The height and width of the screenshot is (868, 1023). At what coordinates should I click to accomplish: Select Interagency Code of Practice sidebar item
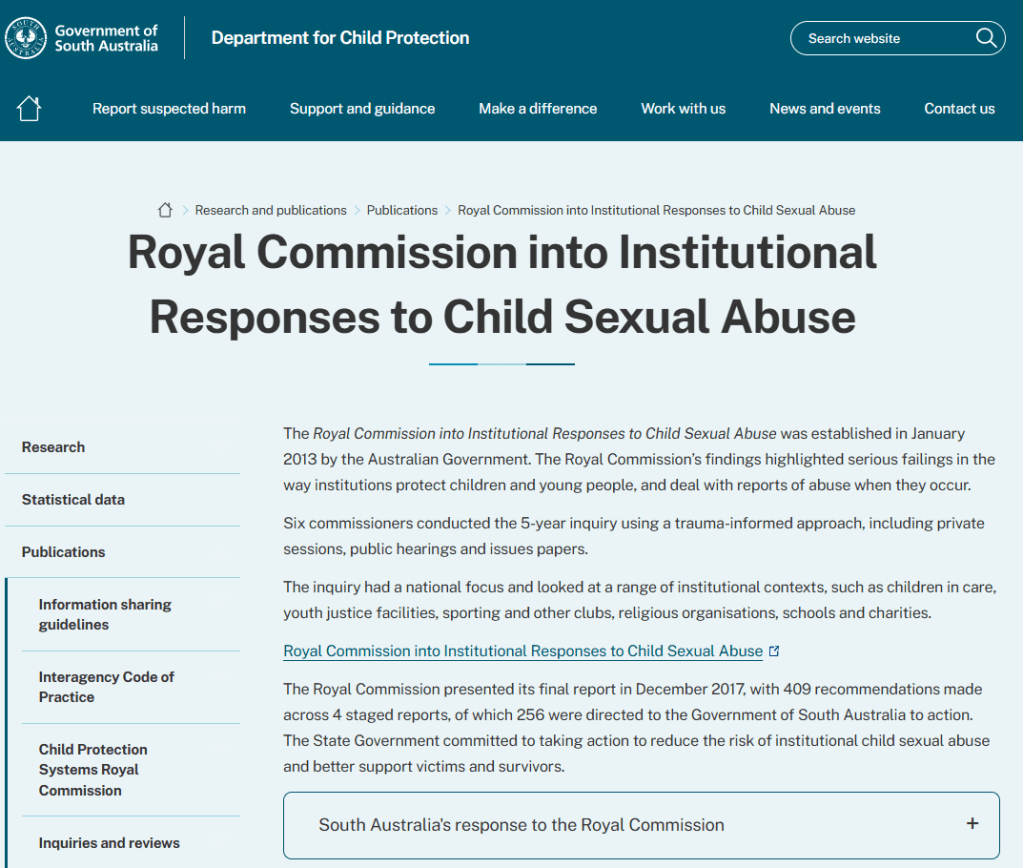[x=106, y=687]
